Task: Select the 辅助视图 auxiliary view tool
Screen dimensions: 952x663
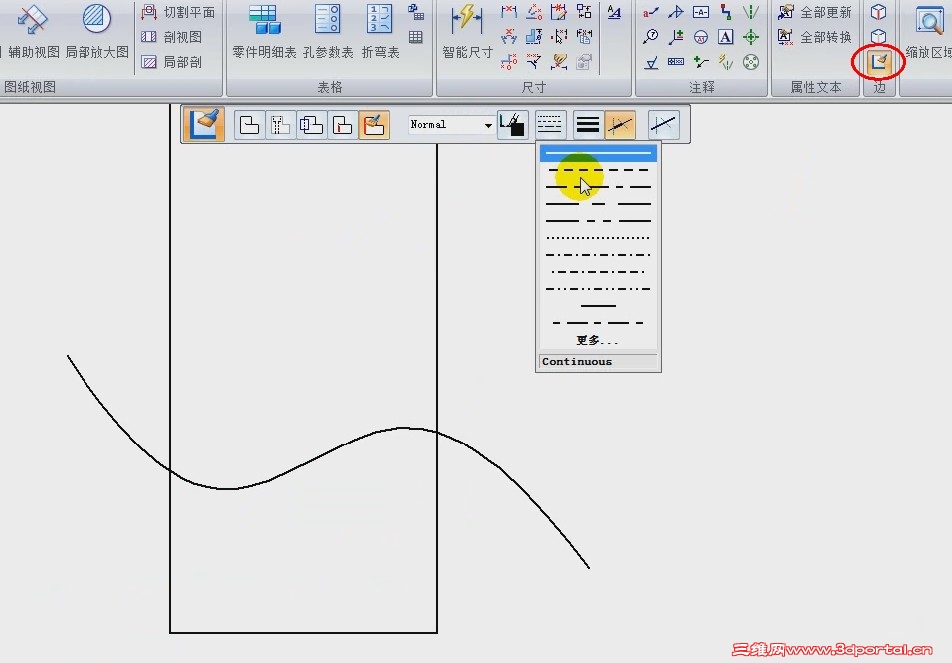Action: [32, 32]
